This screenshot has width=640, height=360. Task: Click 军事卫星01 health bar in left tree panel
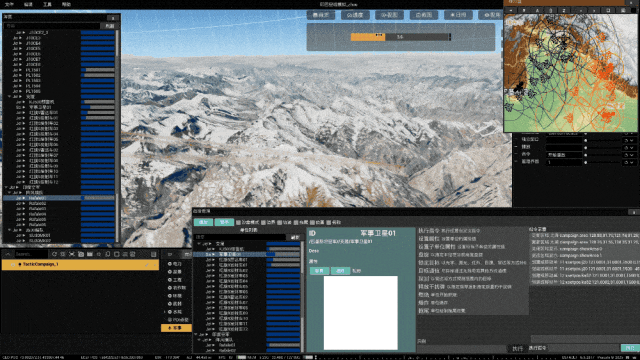coord(98,107)
